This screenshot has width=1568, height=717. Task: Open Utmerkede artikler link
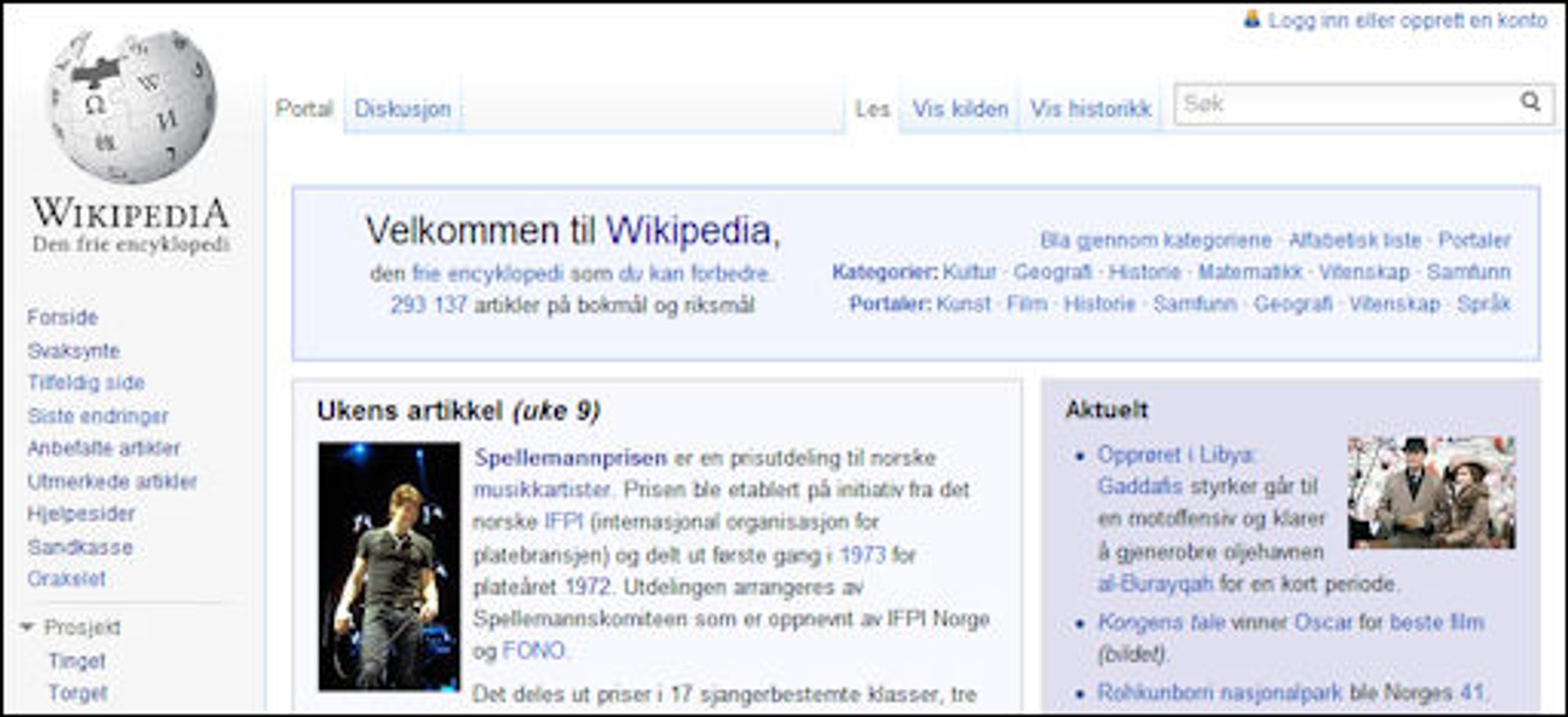pyautogui.click(x=112, y=481)
